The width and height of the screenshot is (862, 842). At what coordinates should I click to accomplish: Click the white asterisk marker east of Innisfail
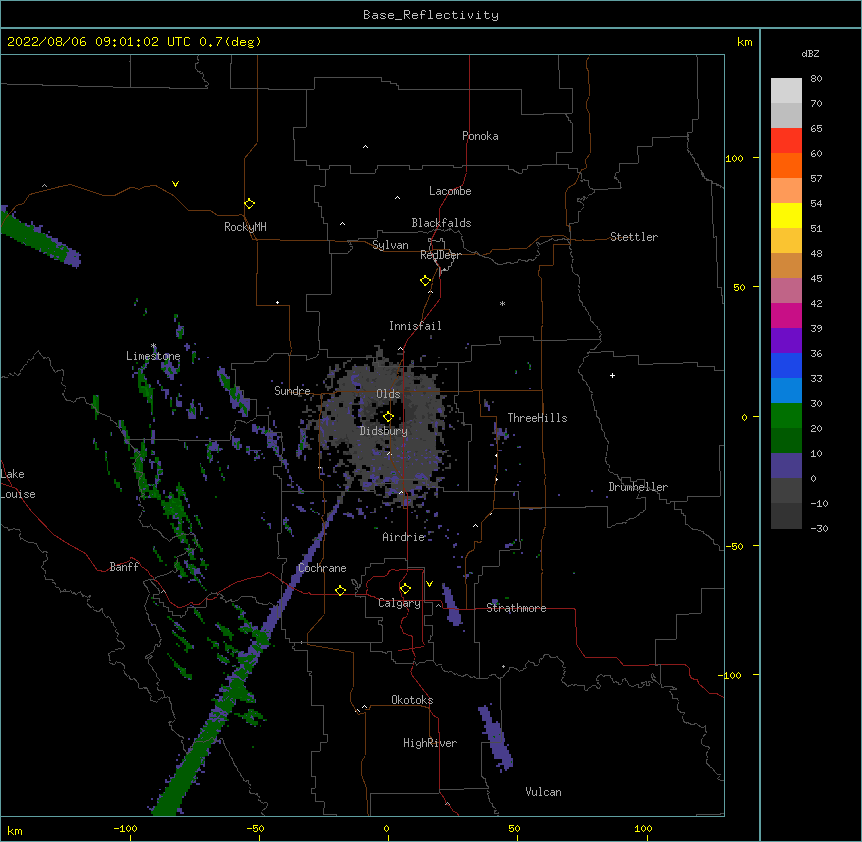[502, 303]
